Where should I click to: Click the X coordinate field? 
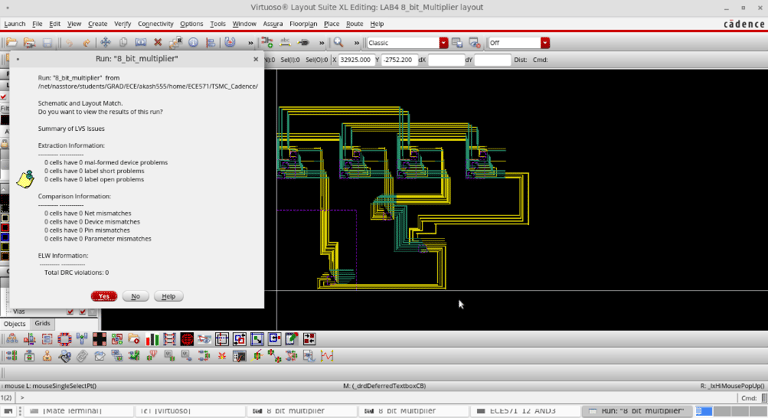356,60
